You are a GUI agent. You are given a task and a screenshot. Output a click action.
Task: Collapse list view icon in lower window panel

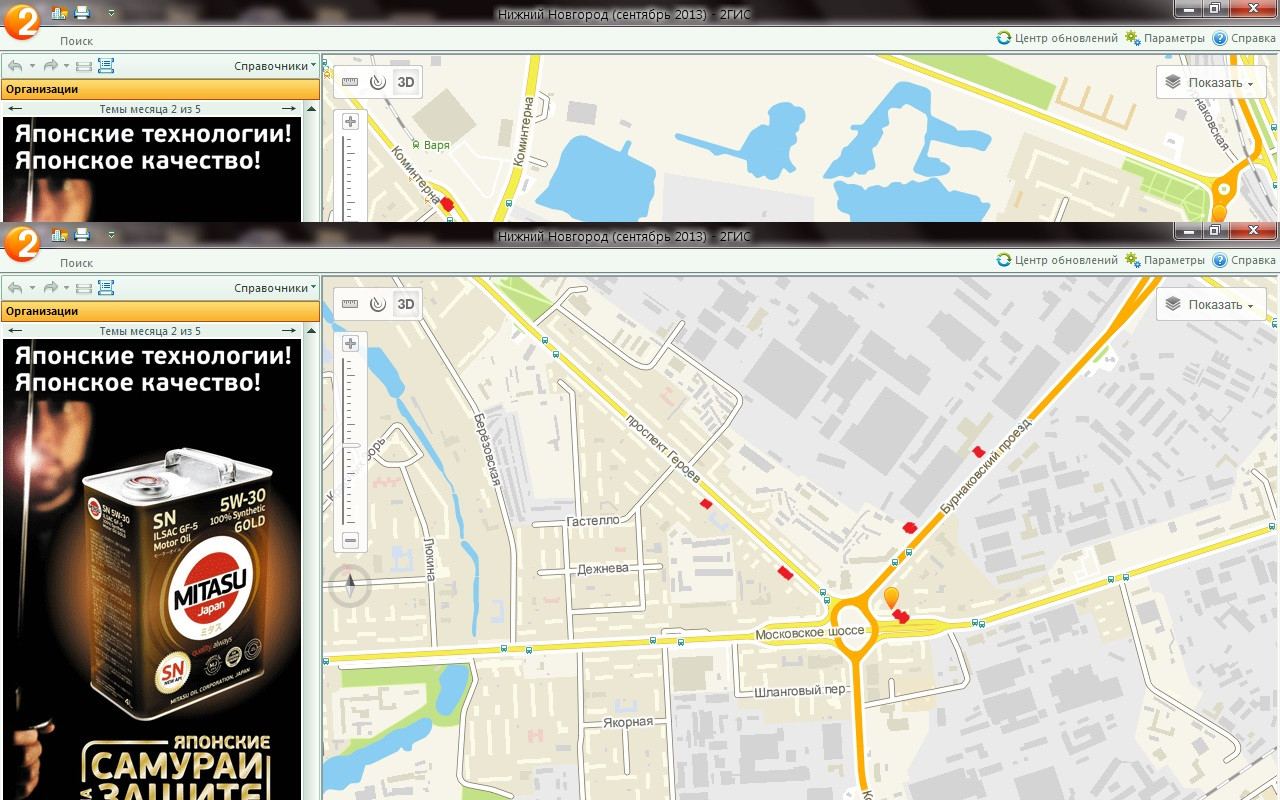(84, 288)
